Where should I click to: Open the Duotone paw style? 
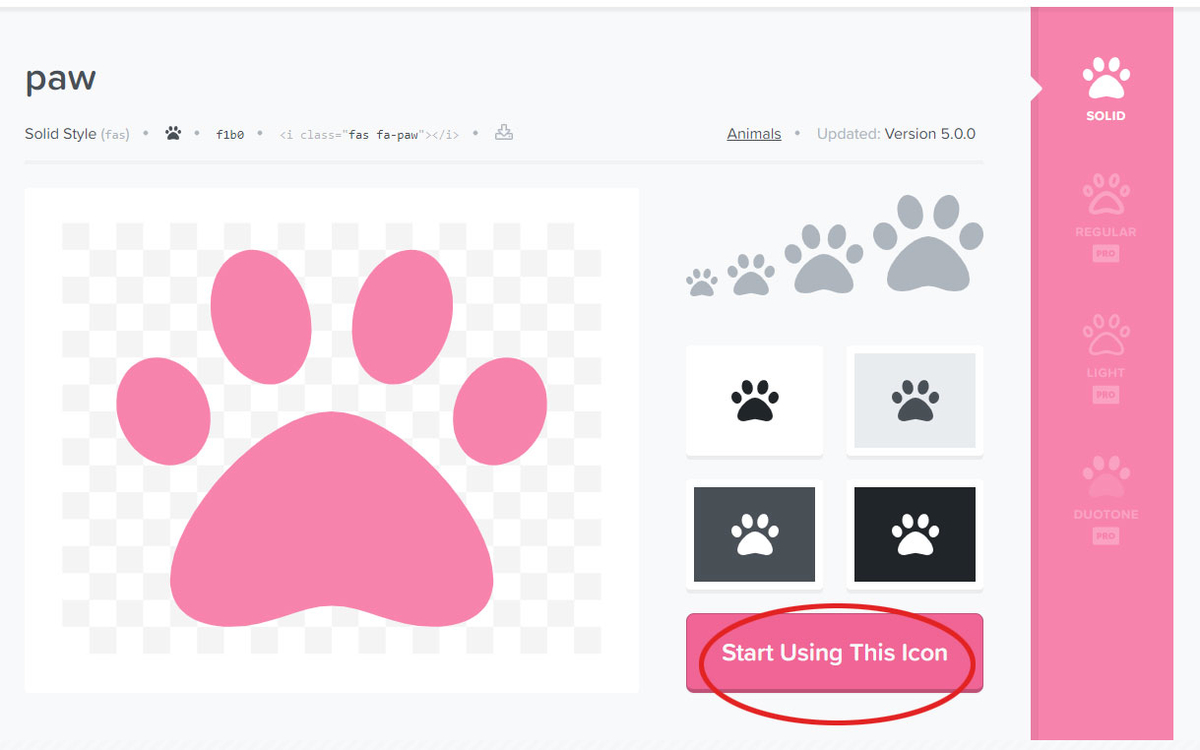coord(1104,485)
